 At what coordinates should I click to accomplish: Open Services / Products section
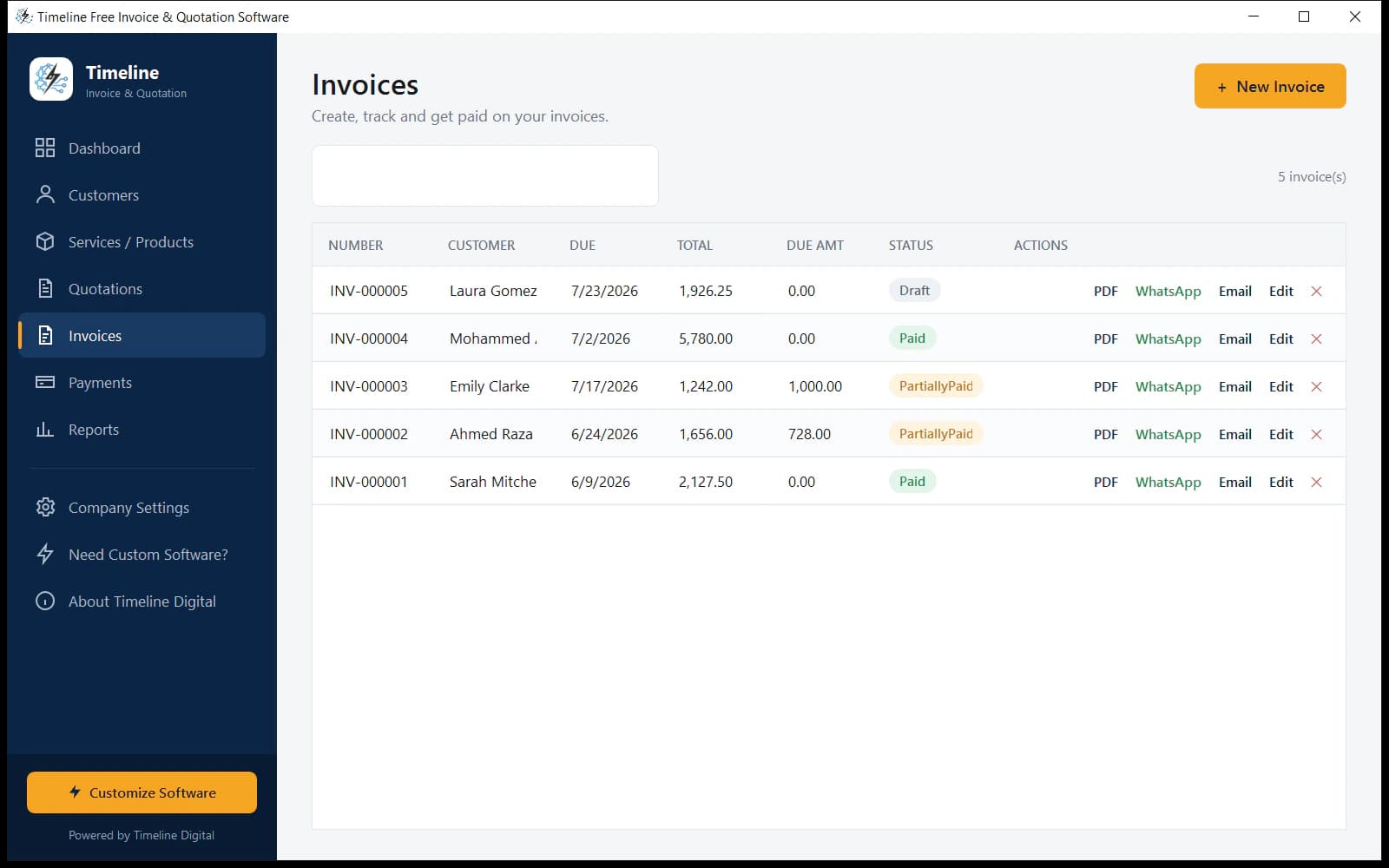tap(131, 242)
